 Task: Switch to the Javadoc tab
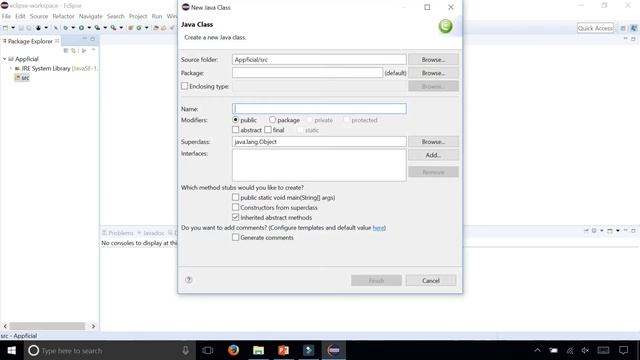(151, 233)
